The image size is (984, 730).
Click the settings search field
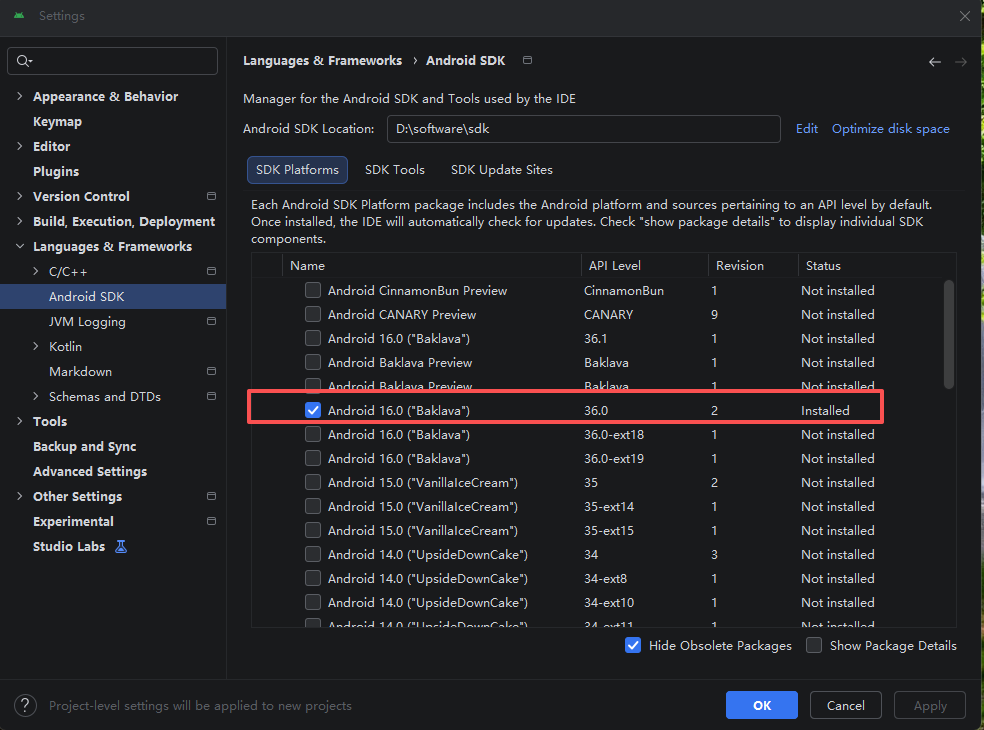click(x=112, y=61)
